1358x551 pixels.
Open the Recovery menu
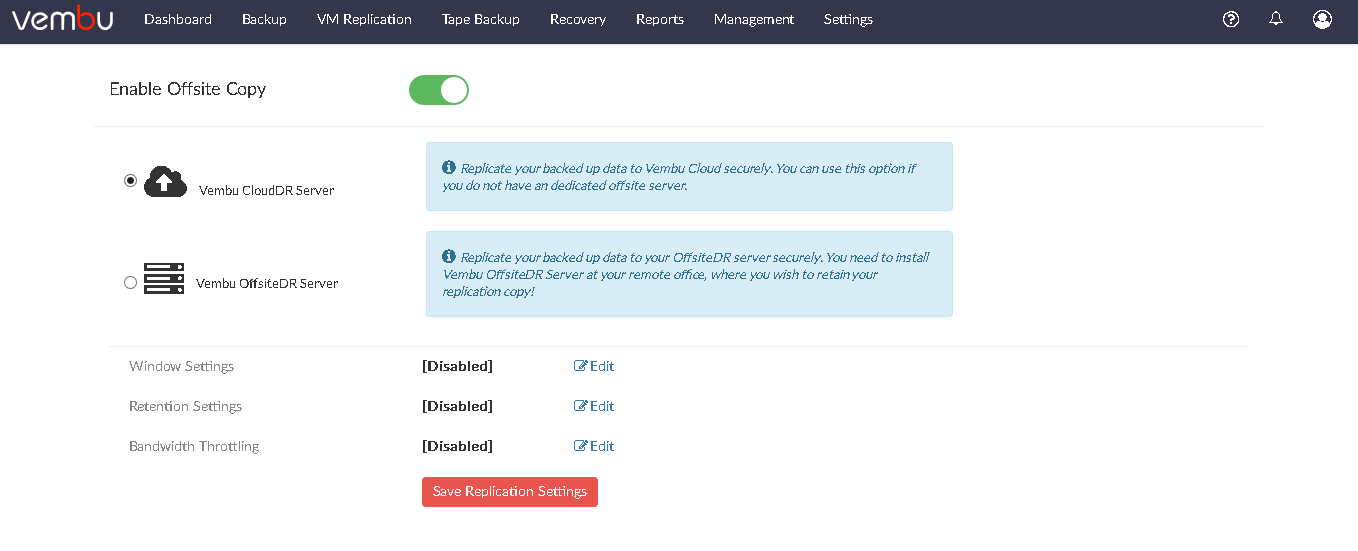578,19
